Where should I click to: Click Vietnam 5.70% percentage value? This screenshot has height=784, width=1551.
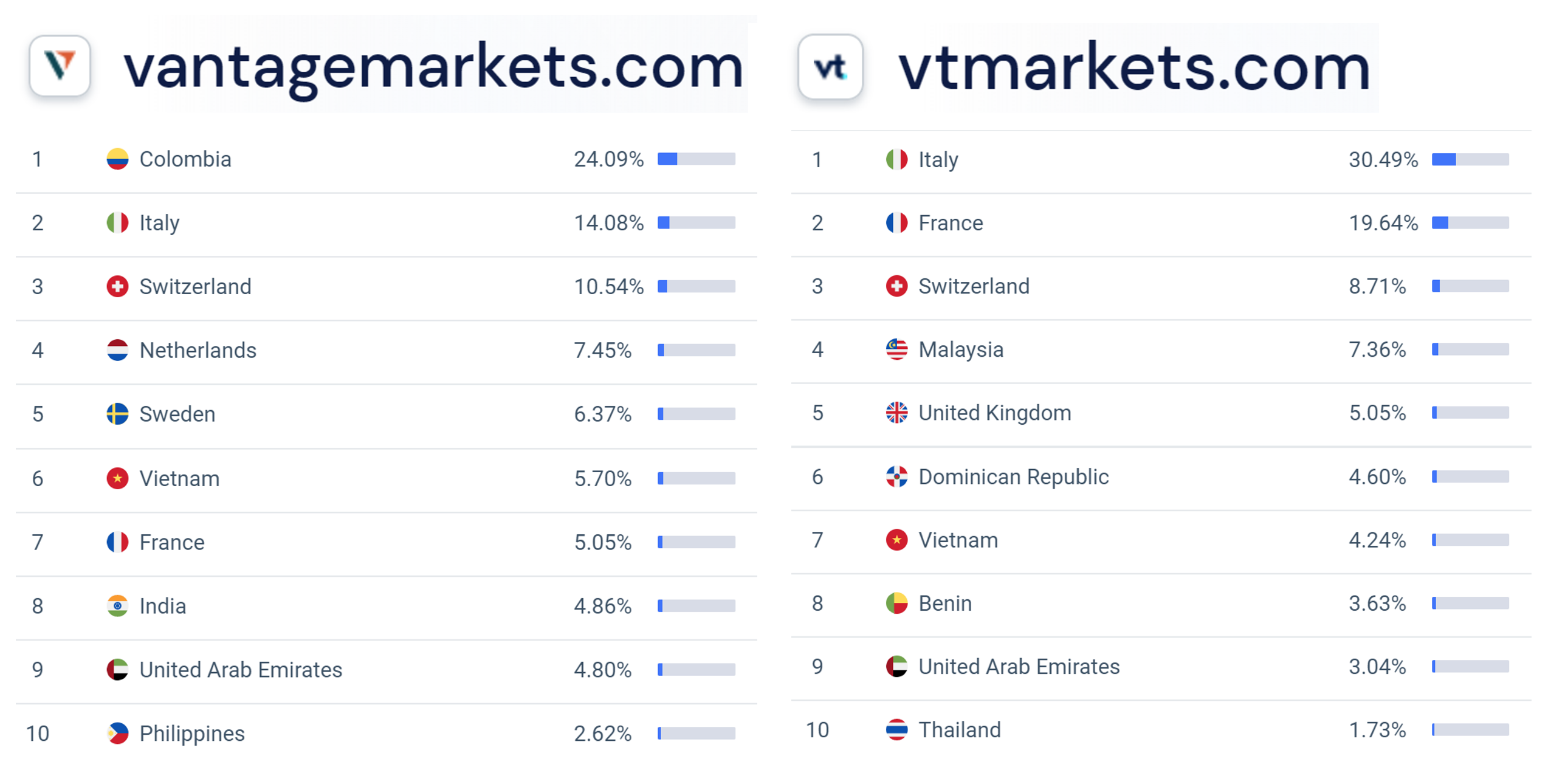click(602, 478)
